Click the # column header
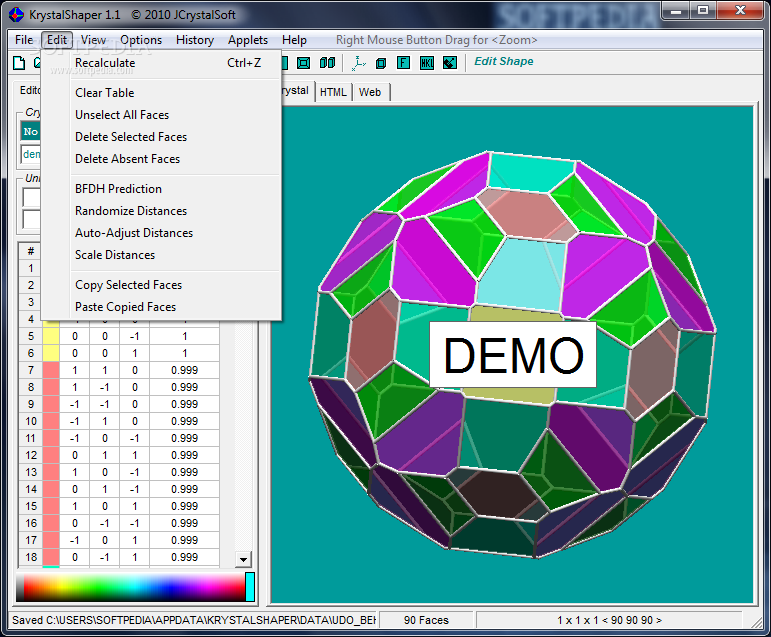771x637 pixels. (x=31, y=251)
